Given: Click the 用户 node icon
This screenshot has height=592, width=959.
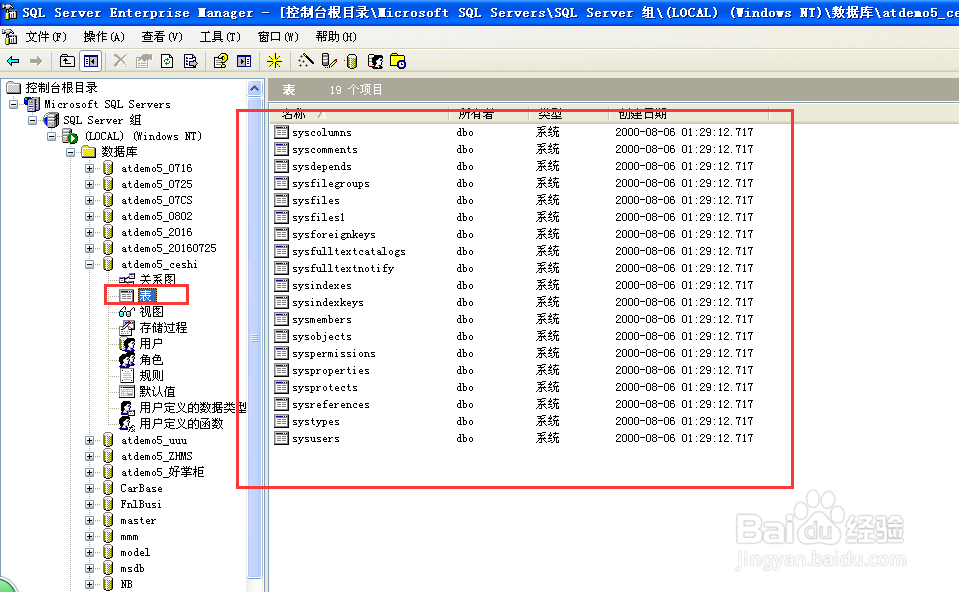Looking at the screenshot, I should [127, 344].
